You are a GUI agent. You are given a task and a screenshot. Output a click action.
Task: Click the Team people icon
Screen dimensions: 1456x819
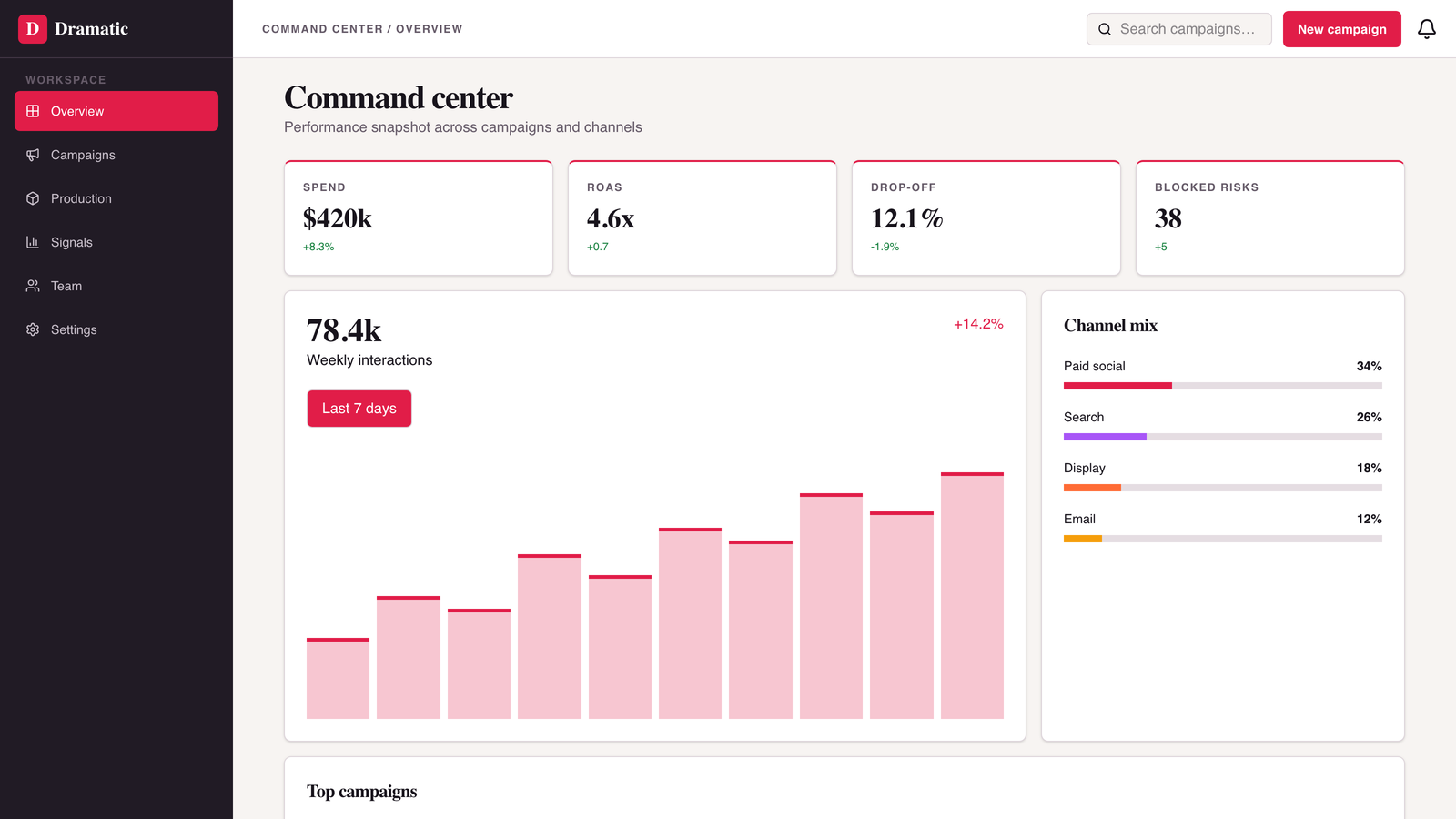33,286
